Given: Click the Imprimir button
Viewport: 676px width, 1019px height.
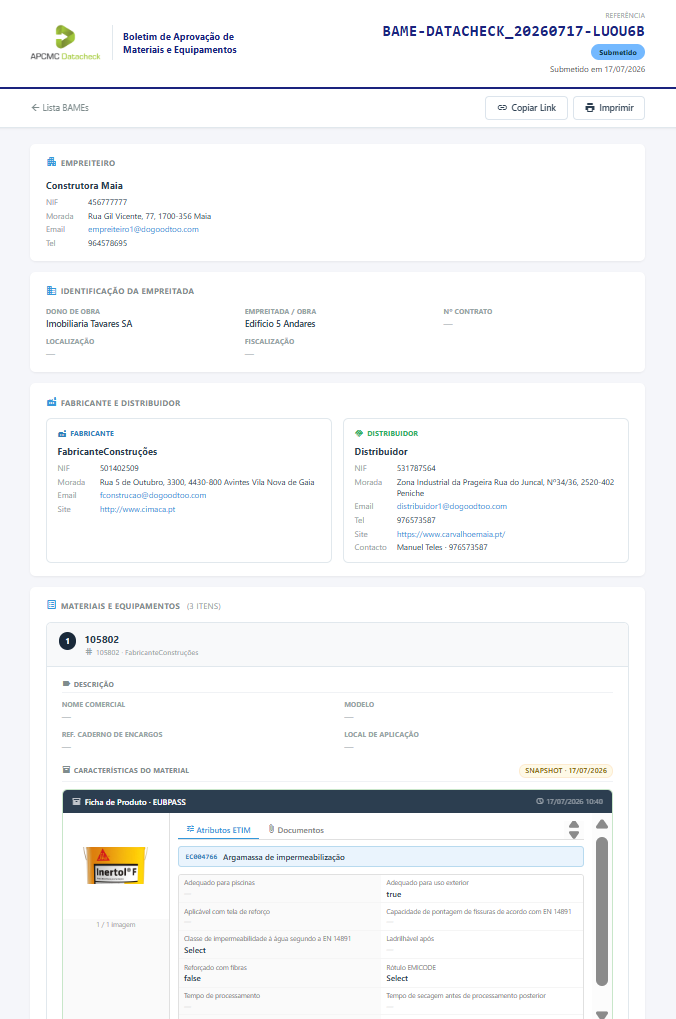Looking at the screenshot, I should pos(608,108).
